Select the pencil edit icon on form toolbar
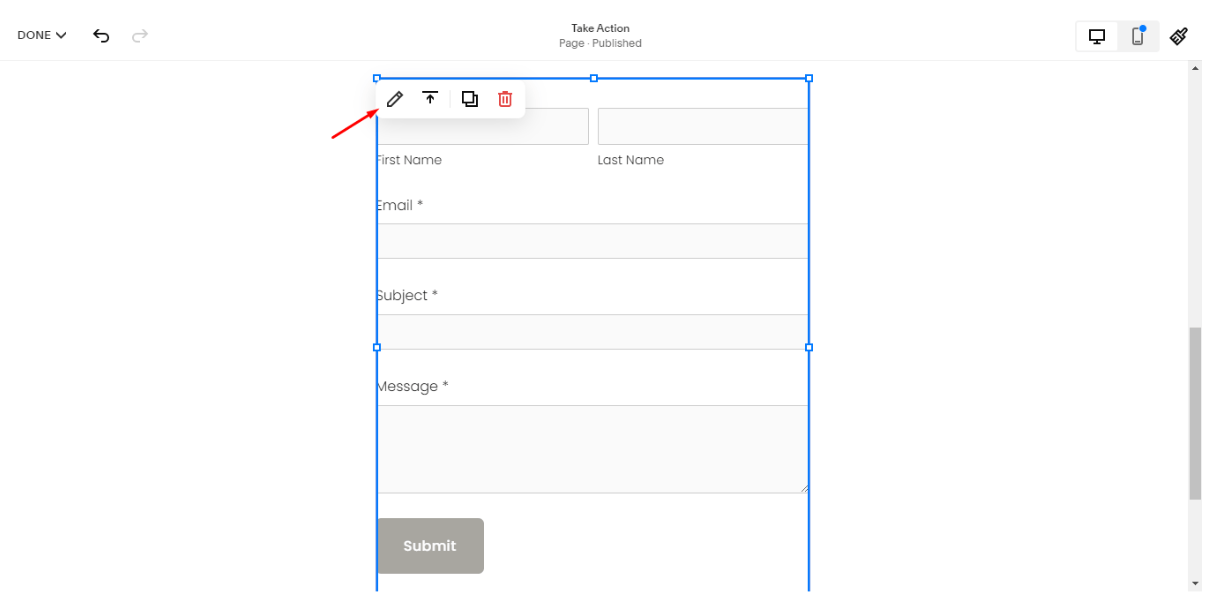This screenshot has width=1212, height=610. tap(394, 98)
